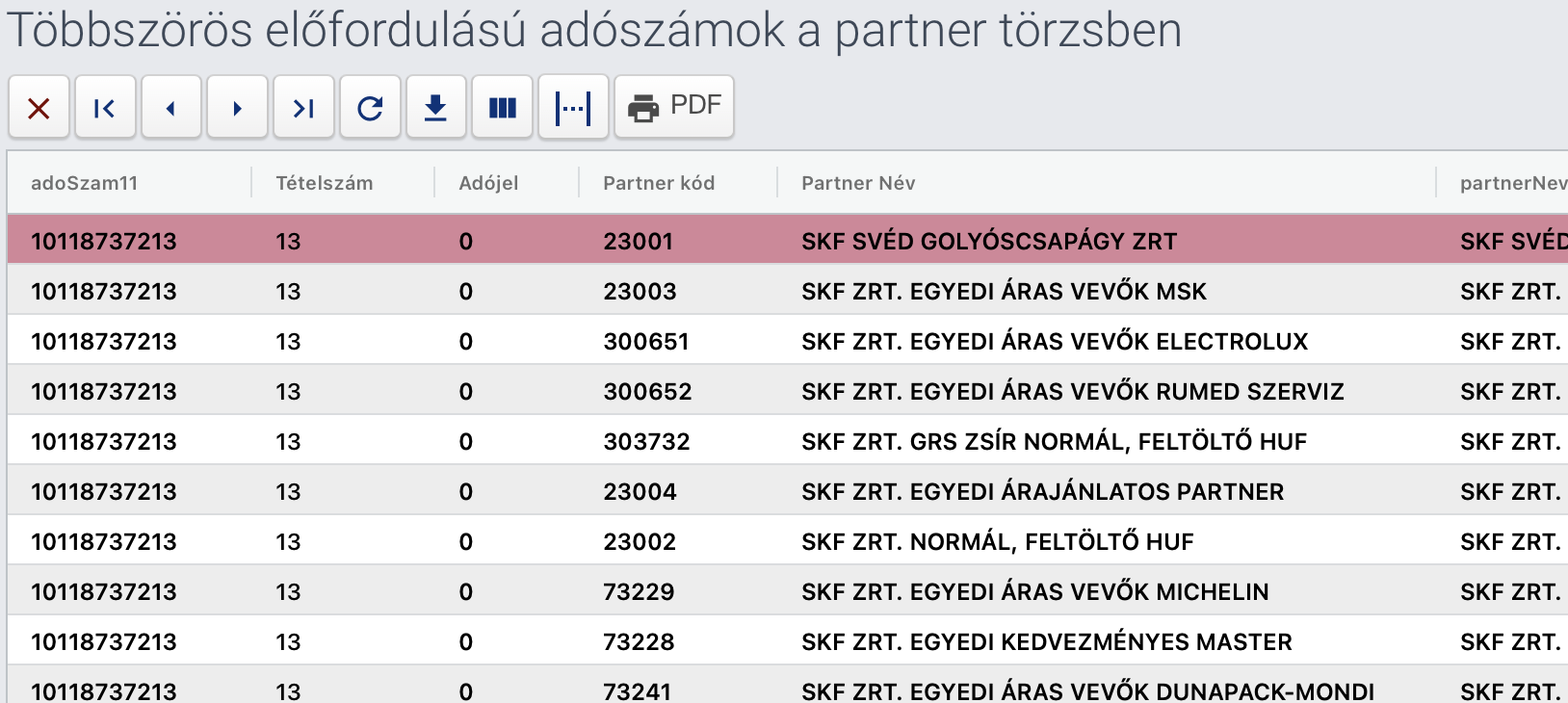
Task: Print the list to PDF
Action: (x=674, y=107)
